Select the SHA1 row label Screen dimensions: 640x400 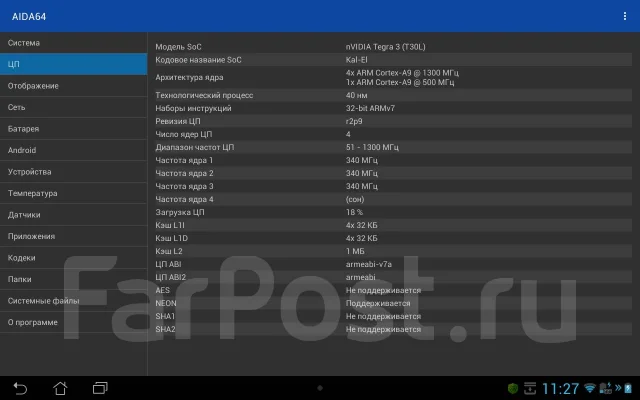[x=165, y=316]
